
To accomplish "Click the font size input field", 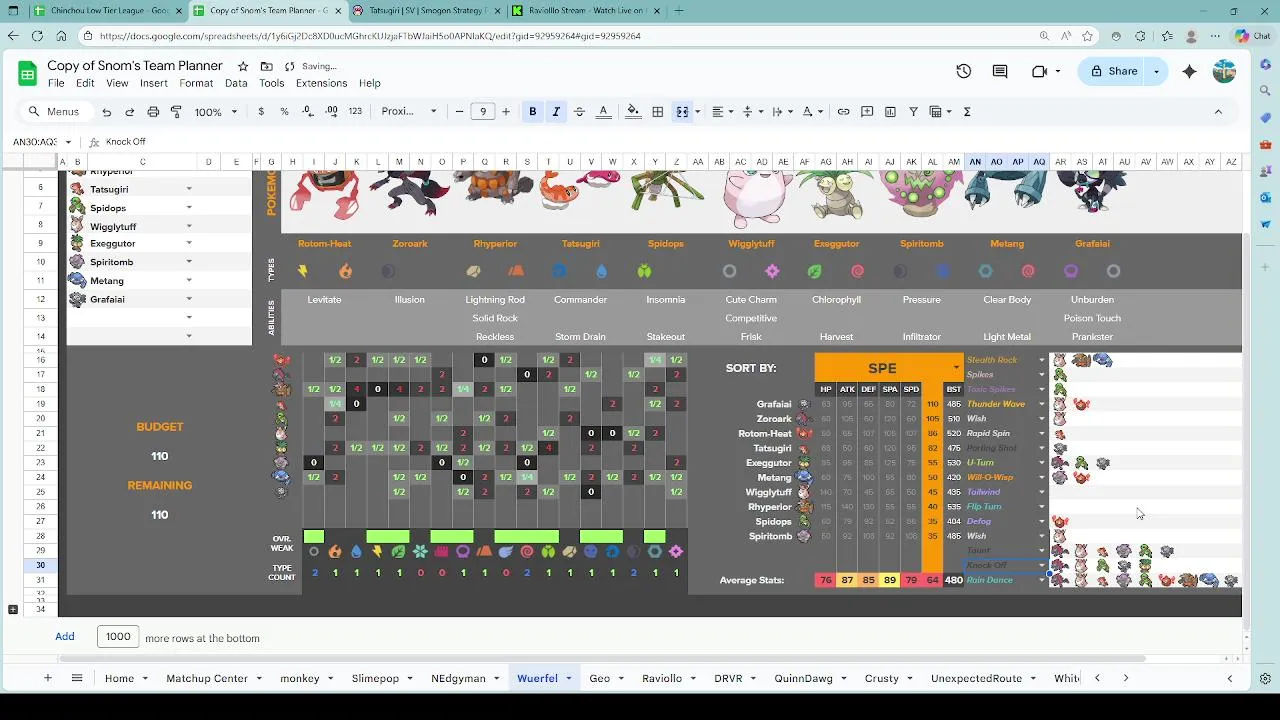I will point(483,112).
